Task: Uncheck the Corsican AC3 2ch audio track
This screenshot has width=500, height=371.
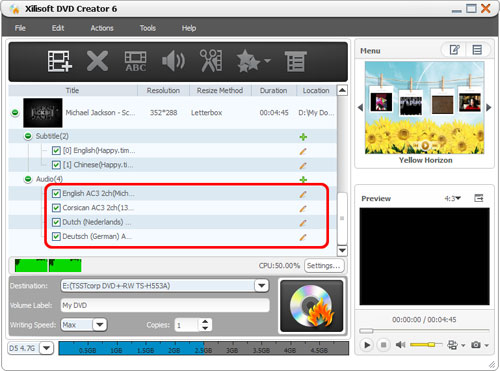Action: 56,208
